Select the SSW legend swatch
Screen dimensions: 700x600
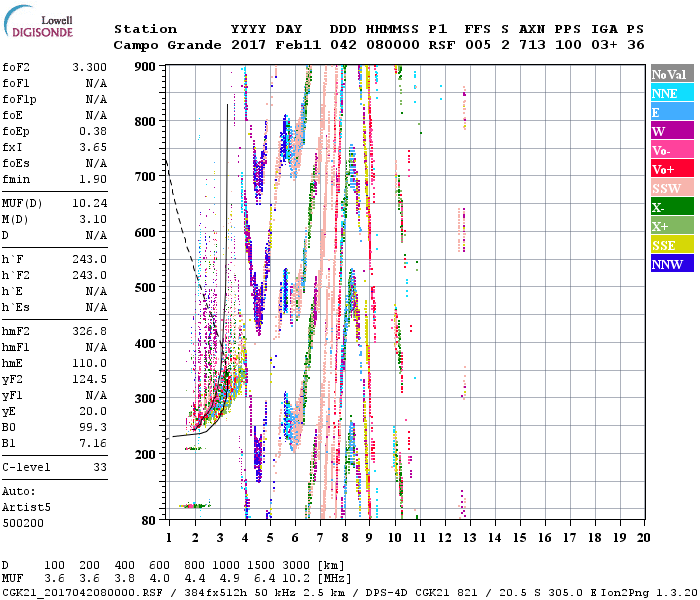click(x=670, y=188)
